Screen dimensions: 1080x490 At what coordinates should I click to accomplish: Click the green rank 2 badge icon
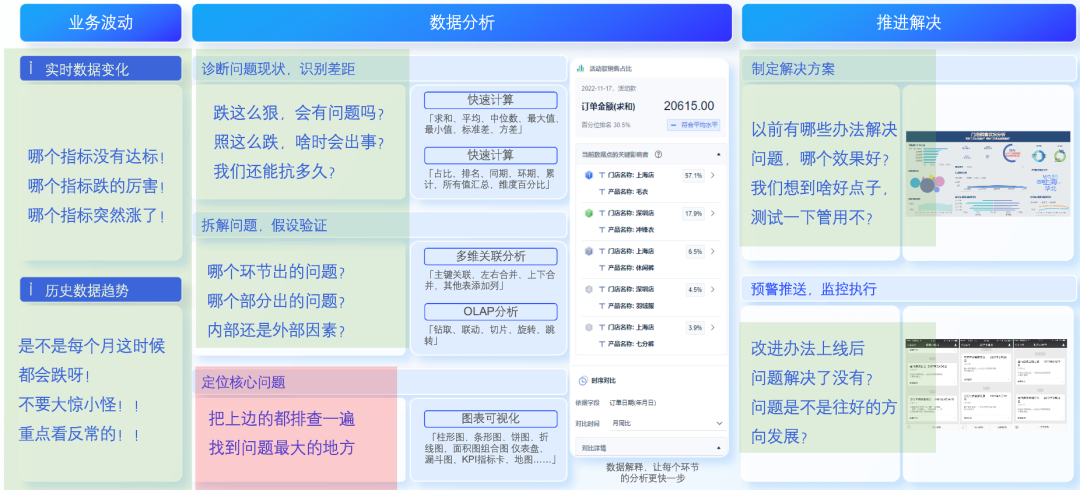[588, 213]
